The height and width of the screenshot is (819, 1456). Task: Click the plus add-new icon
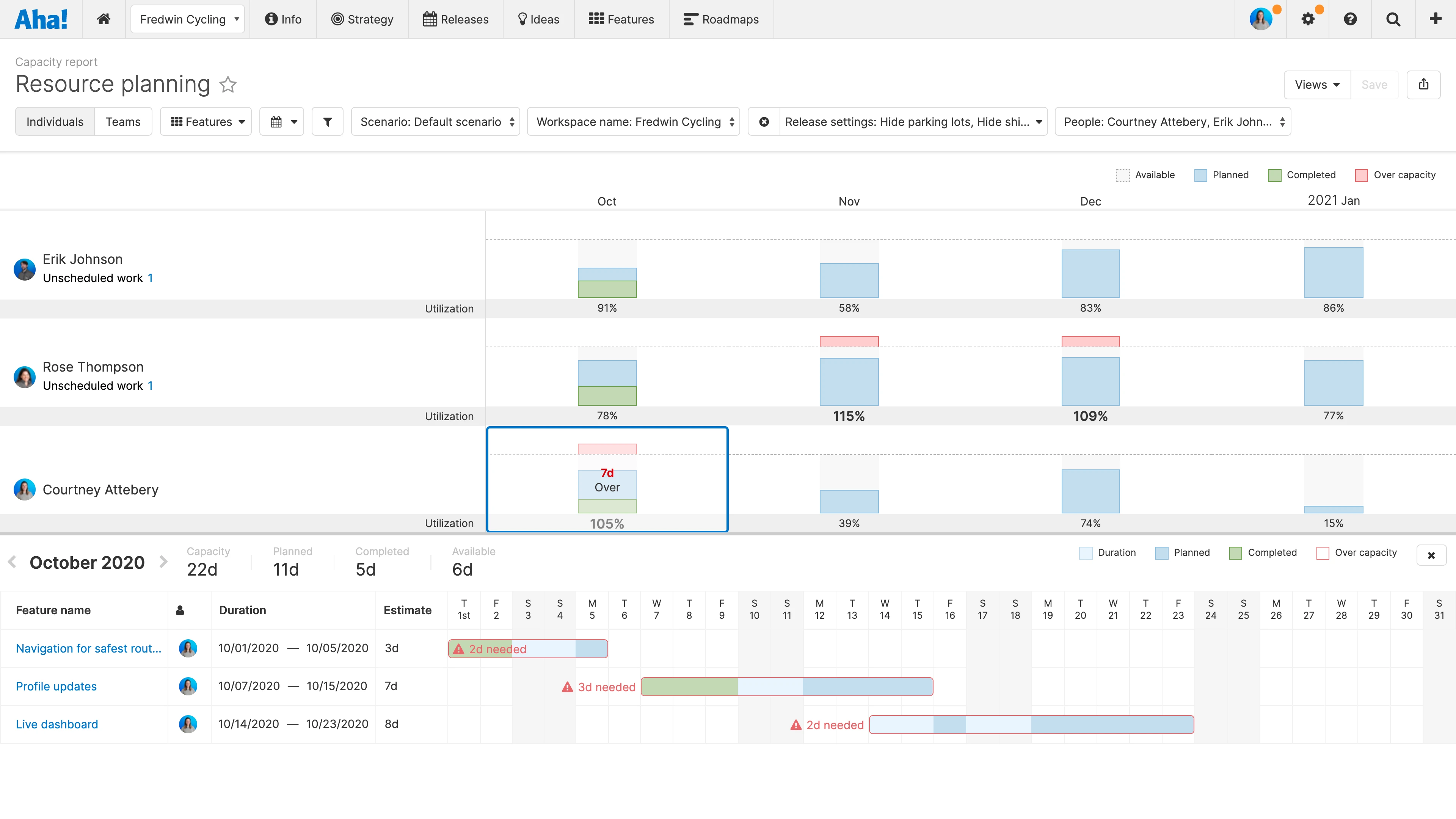[x=1436, y=19]
